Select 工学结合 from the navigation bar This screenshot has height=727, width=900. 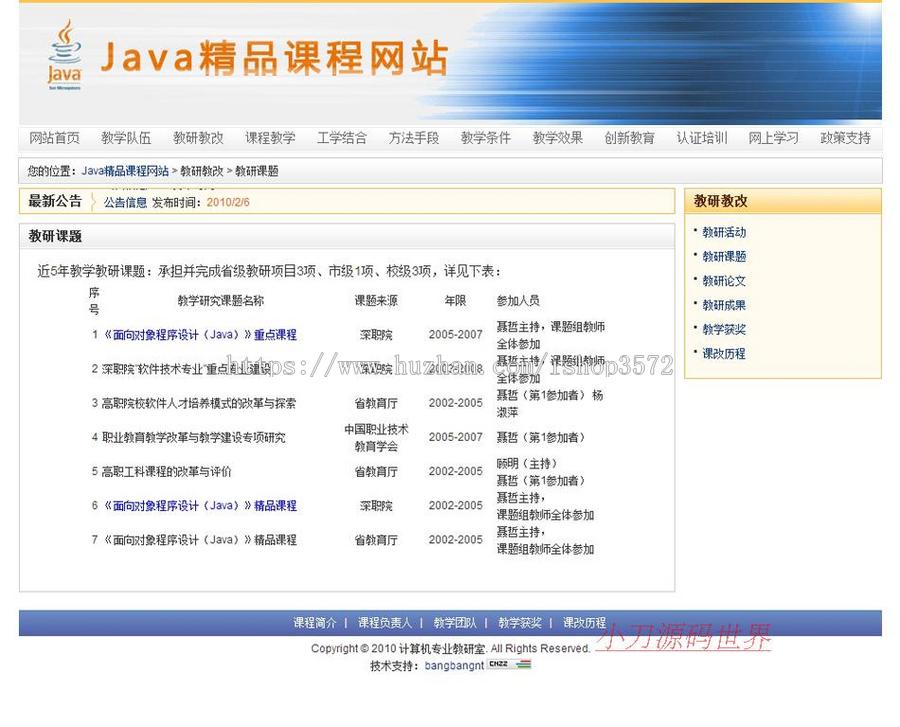(x=341, y=138)
